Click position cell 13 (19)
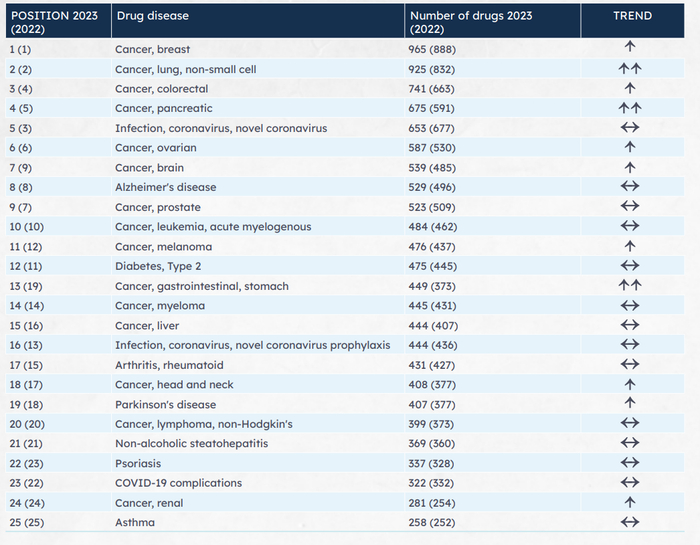The height and width of the screenshot is (545, 700). [26, 286]
